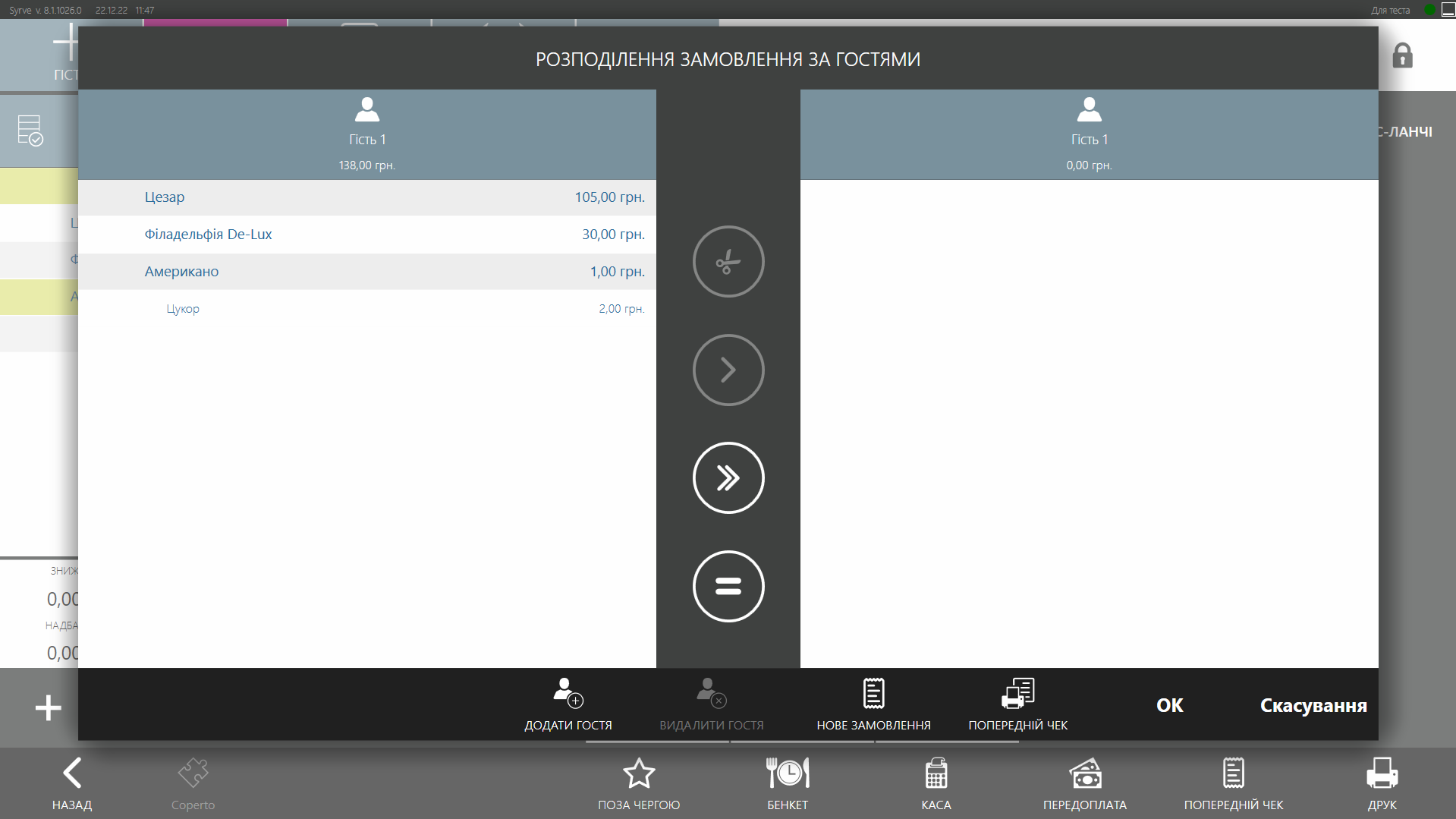Click the equal split button

coord(728,586)
